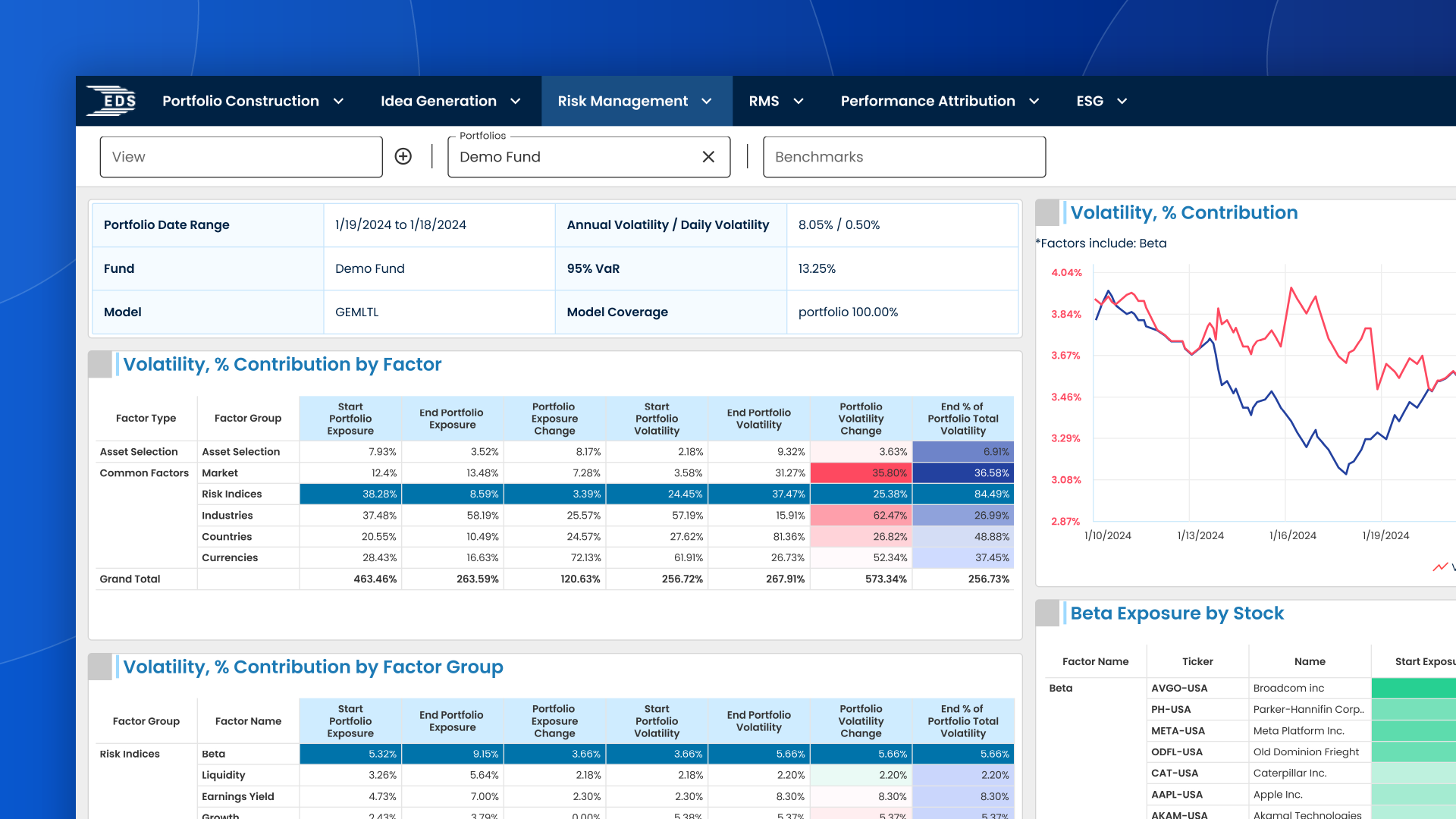Click the Grand Total row label
This screenshot has width=1456, height=819.
130,579
